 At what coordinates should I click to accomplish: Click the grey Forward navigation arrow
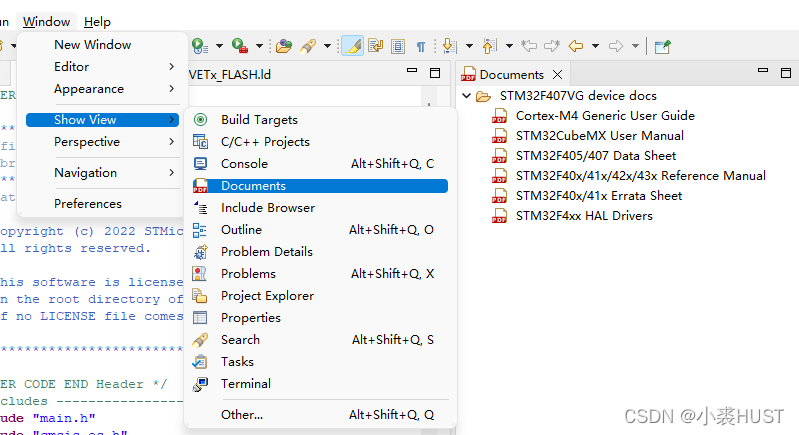(x=616, y=46)
